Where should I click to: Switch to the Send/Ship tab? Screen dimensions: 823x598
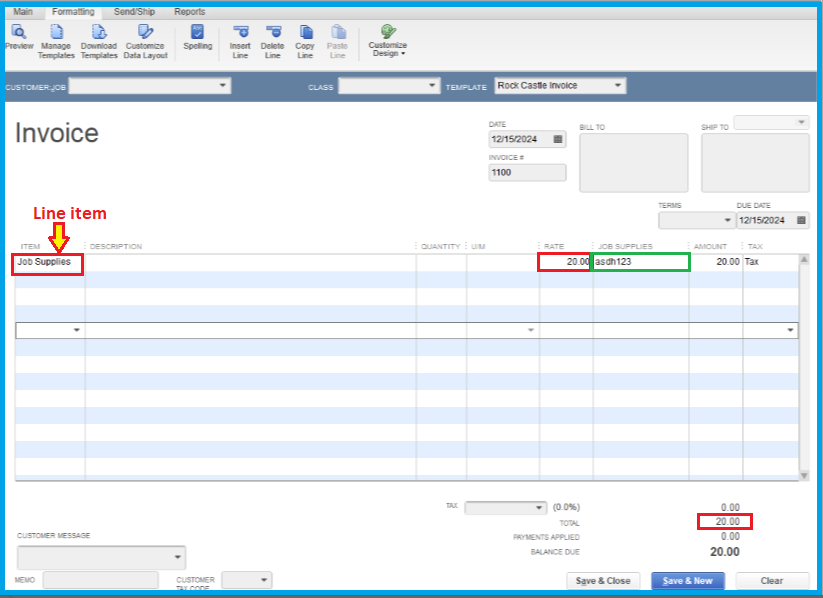[134, 12]
